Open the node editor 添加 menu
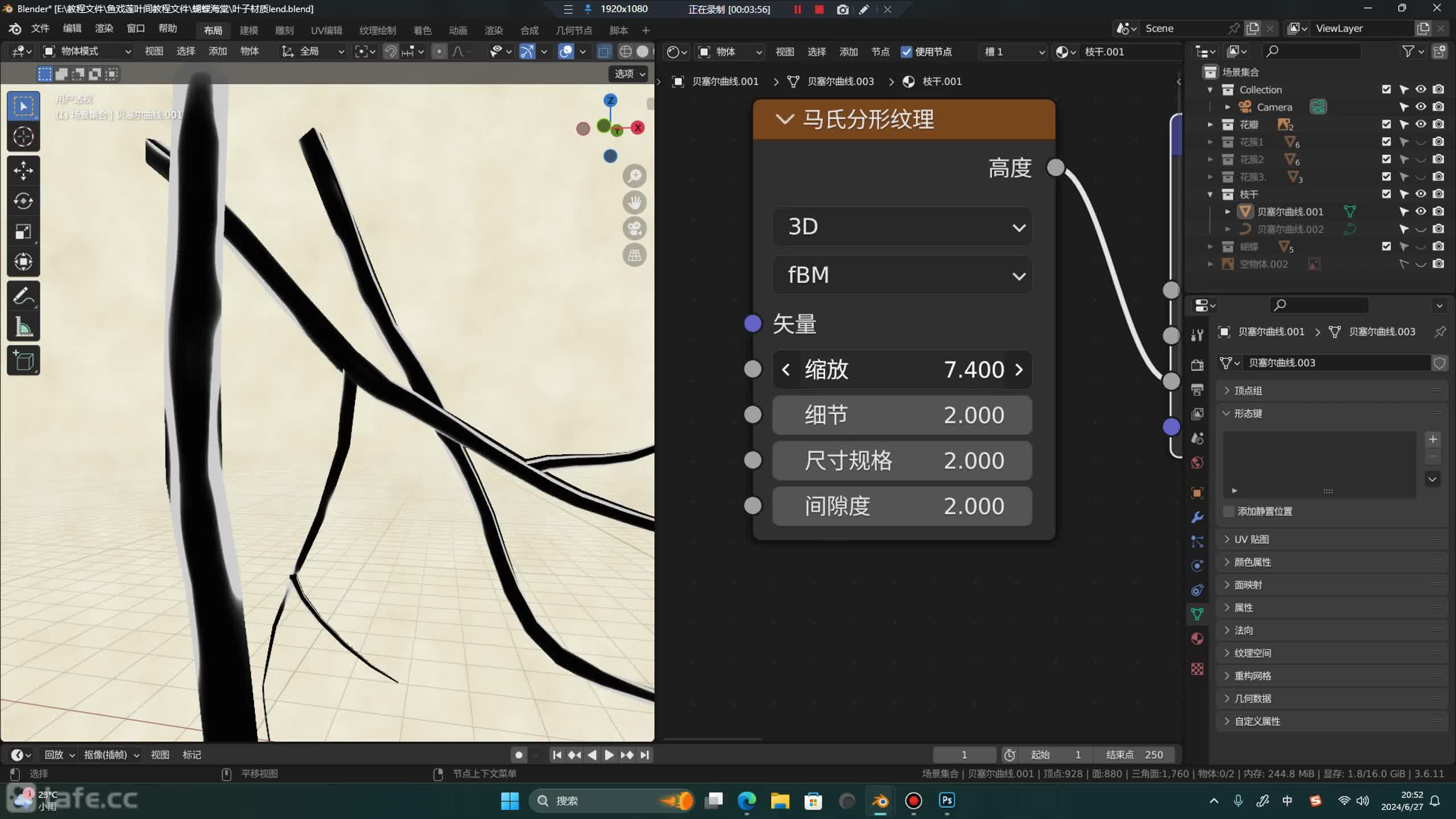Viewport: 1456px width, 819px height. click(x=848, y=52)
